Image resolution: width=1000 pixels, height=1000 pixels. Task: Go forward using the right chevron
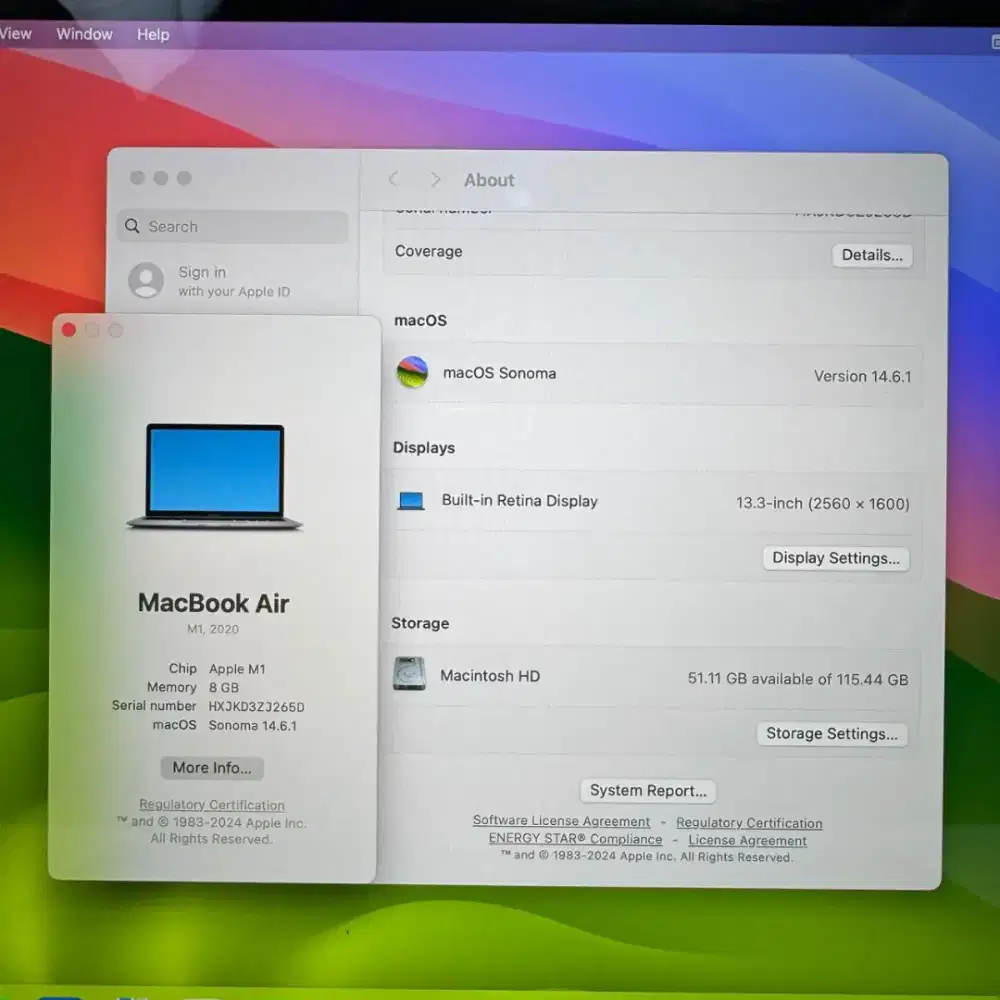click(435, 180)
